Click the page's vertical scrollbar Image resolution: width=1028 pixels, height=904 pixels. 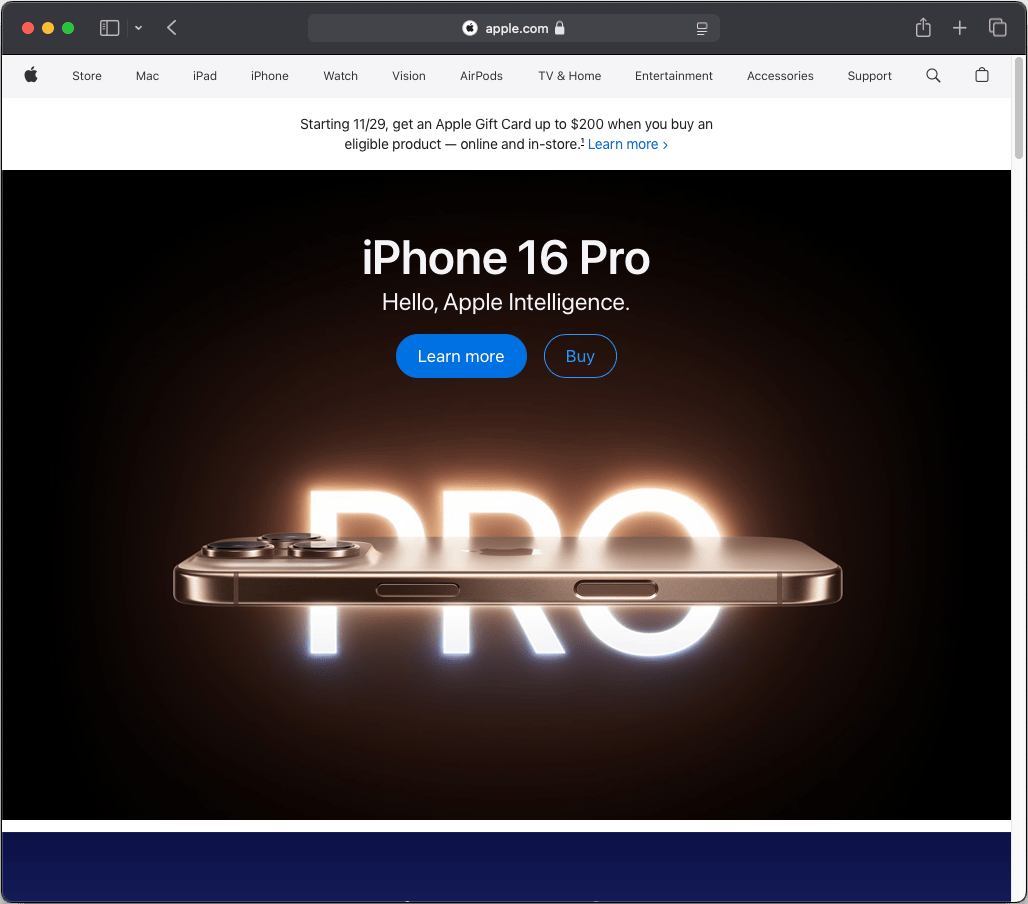click(x=1019, y=110)
